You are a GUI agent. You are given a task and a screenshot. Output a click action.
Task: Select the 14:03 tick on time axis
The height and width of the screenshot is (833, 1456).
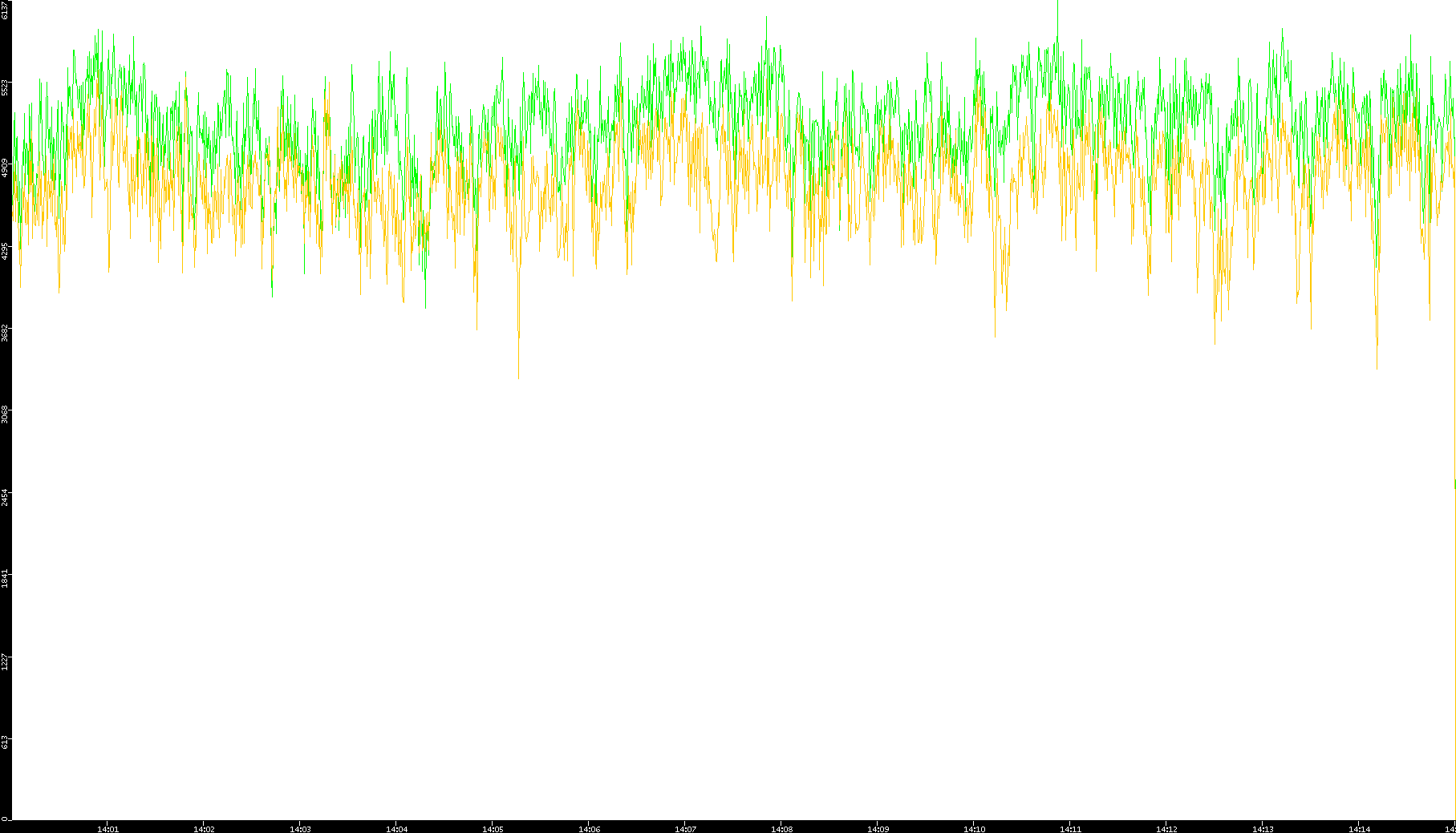(x=300, y=829)
